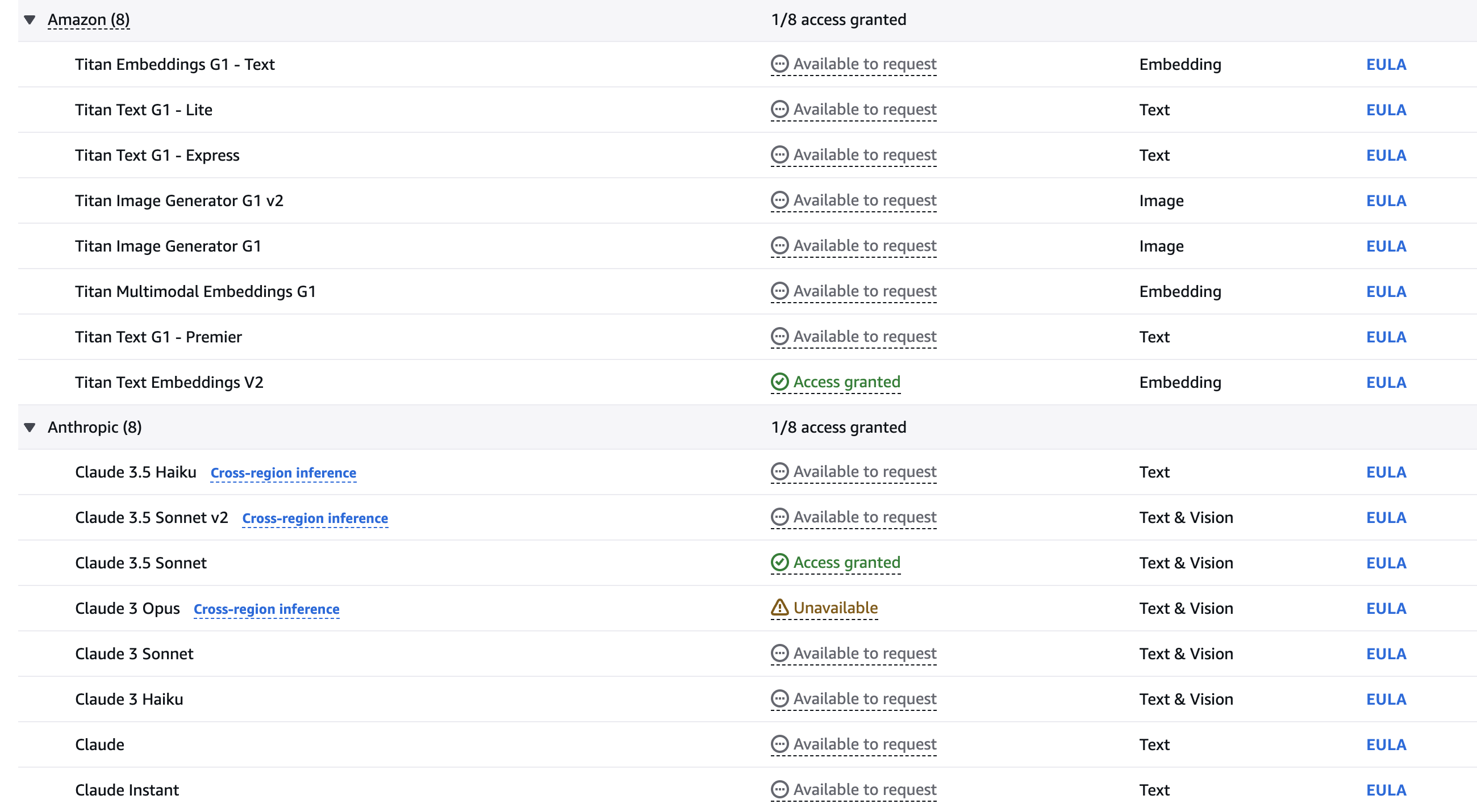Viewport: 1477px width, 812px height.
Task: Click the pending status icon for Claude 3.5 Haiku
Action: pos(779,472)
